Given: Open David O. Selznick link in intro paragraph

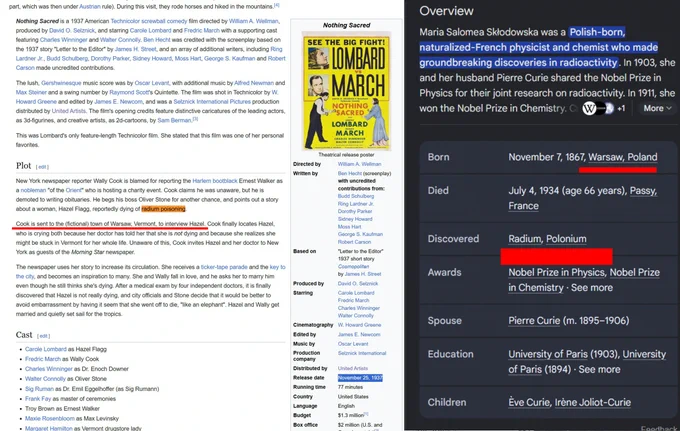Looking at the screenshot, I should click(x=72, y=30).
